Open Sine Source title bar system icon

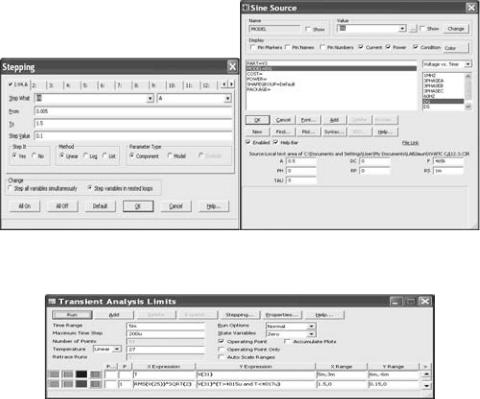[246, 7]
